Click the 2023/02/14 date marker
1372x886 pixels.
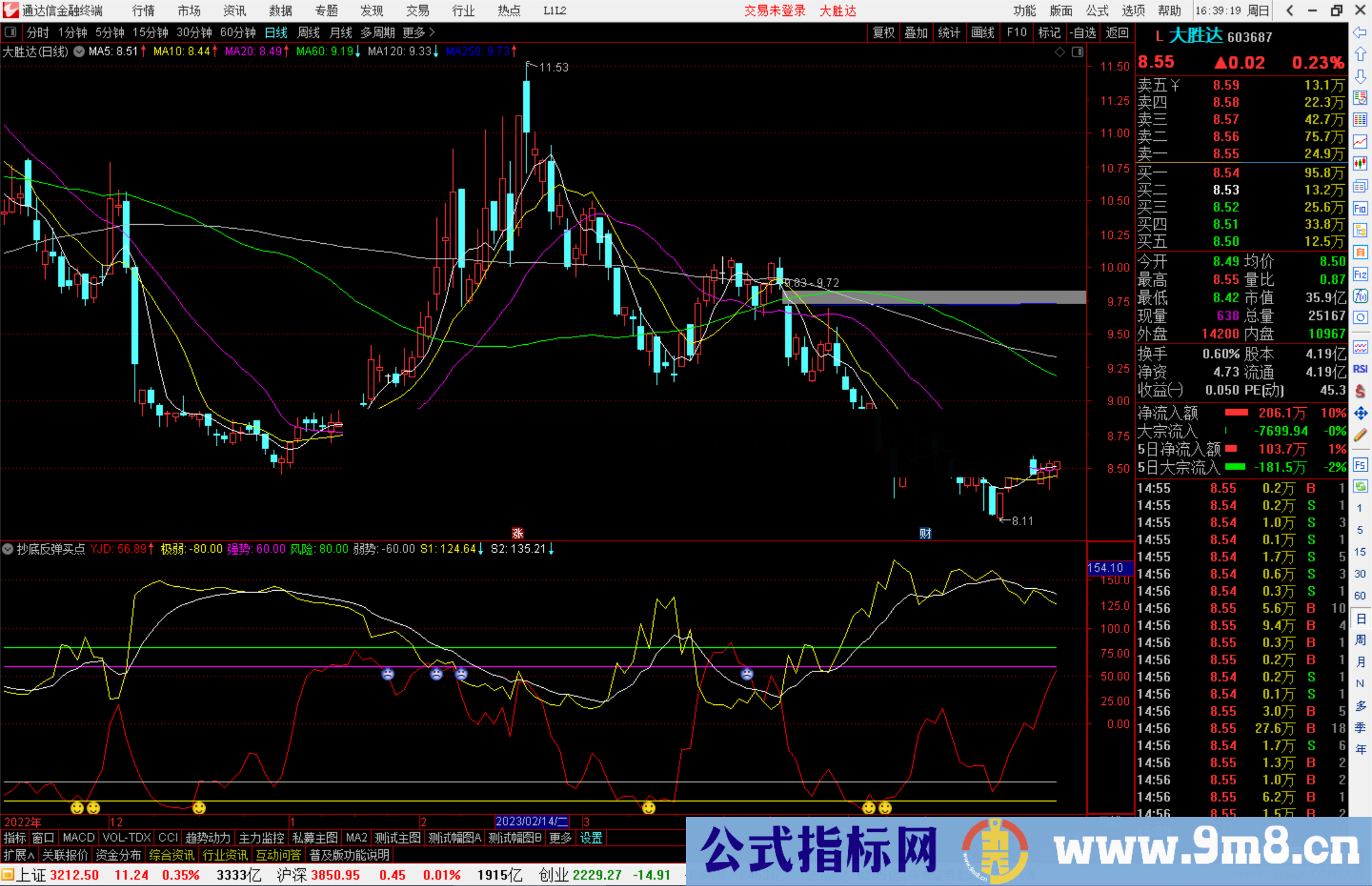(x=532, y=821)
